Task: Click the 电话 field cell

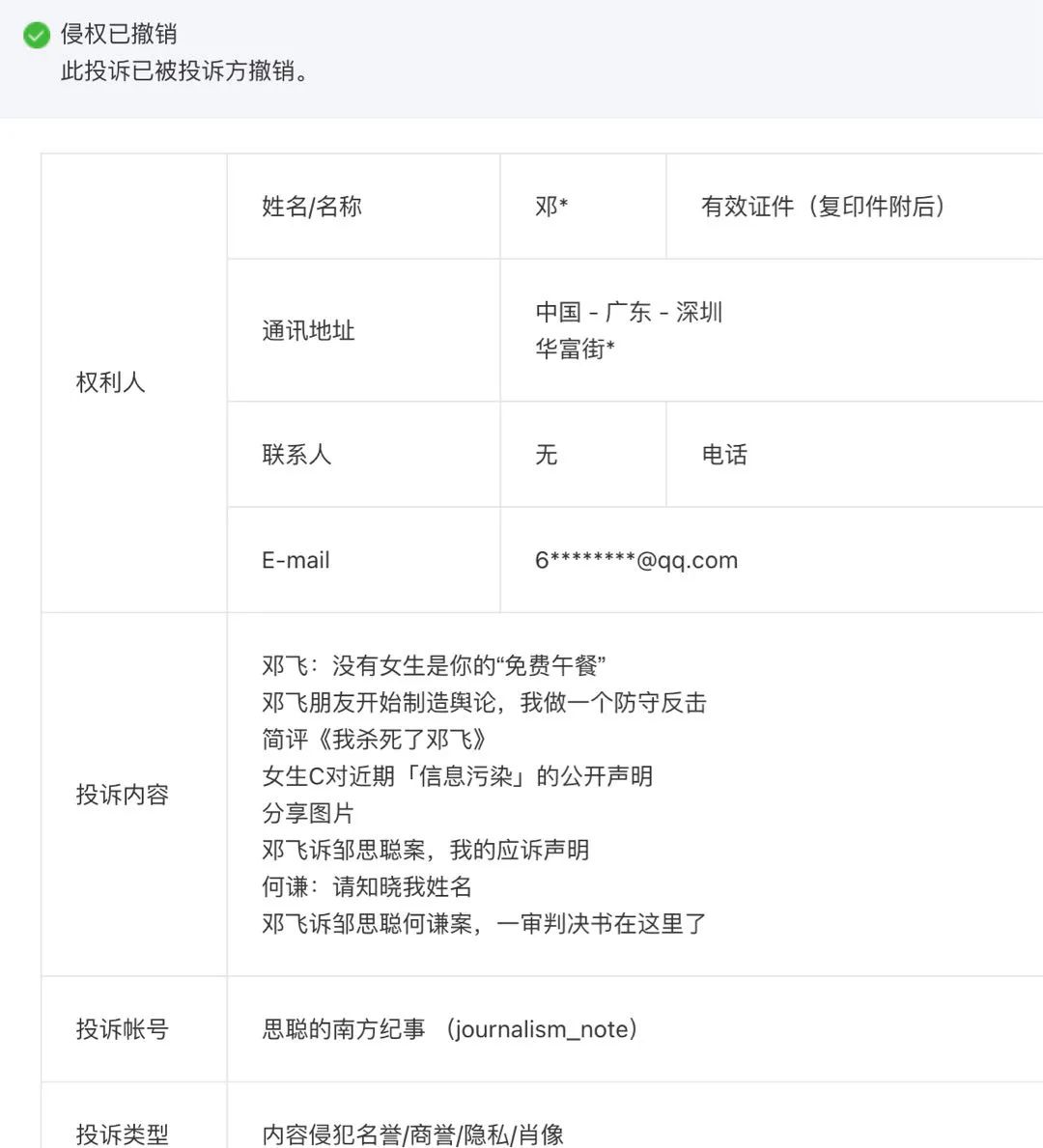Action: 724,455
